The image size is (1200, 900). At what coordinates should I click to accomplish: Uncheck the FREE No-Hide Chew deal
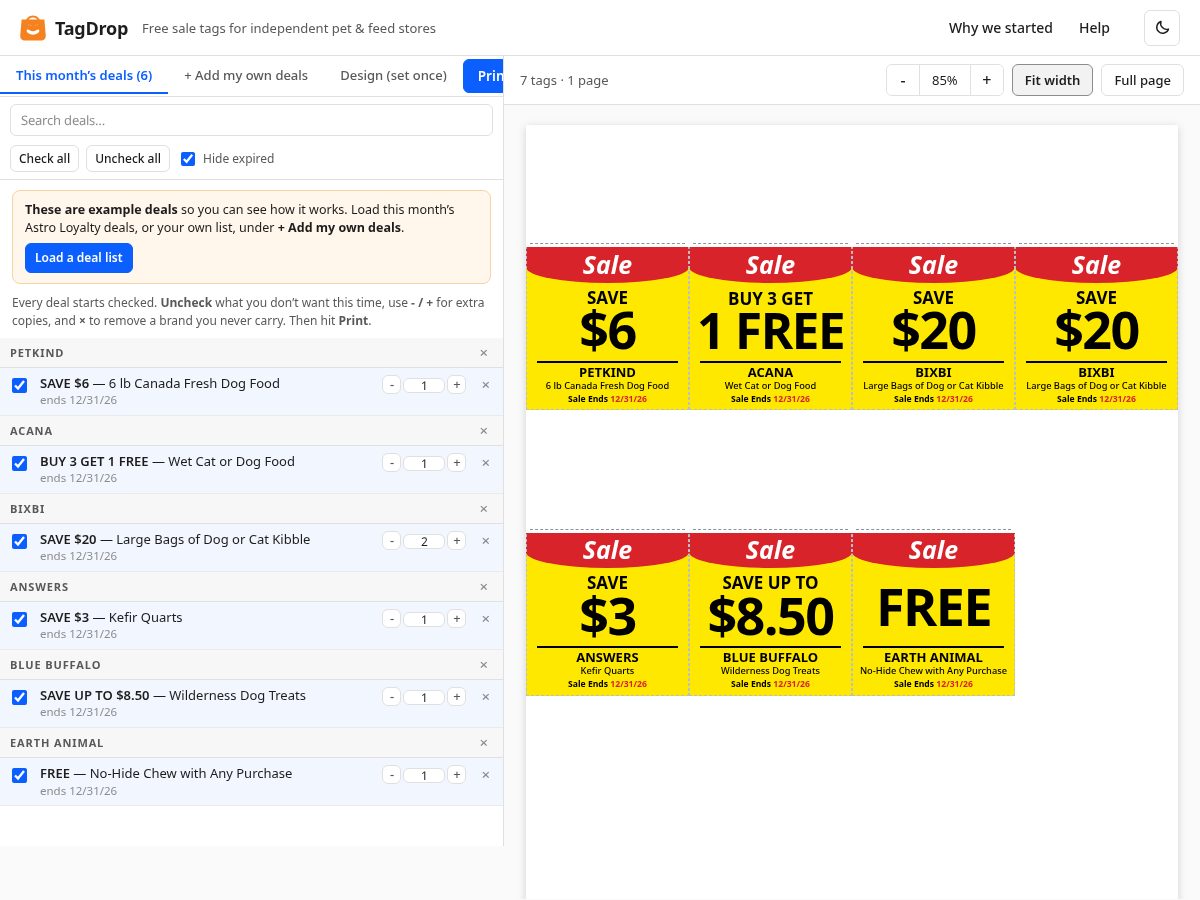pyautogui.click(x=19, y=775)
